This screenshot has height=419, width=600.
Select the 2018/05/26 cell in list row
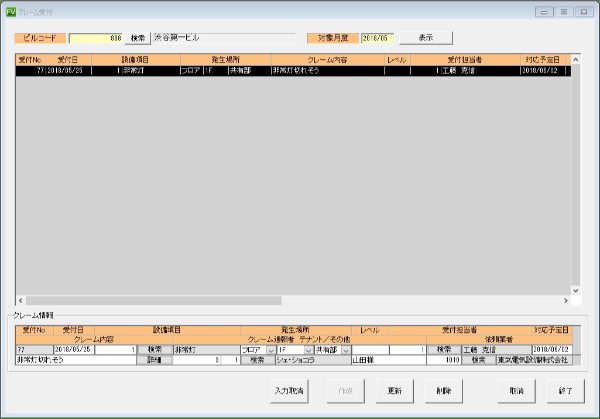click(68, 71)
